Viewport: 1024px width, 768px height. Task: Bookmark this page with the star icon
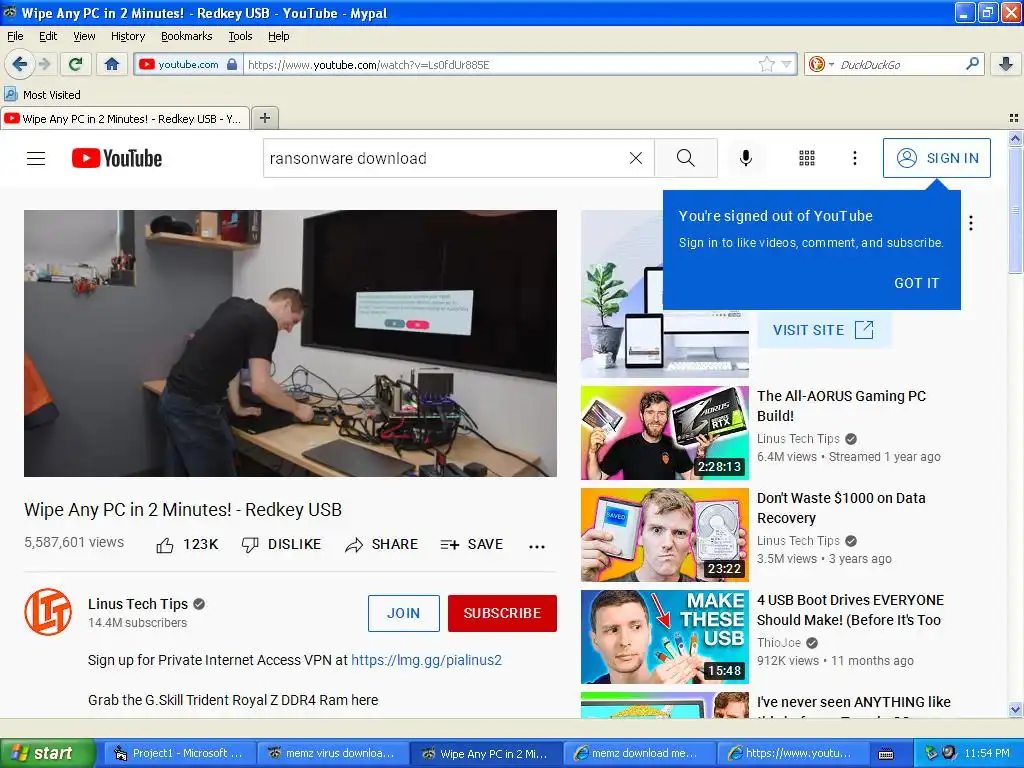[x=767, y=64]
